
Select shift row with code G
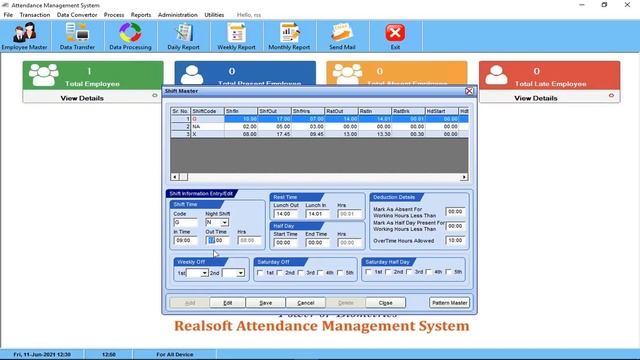click(320, 119)
